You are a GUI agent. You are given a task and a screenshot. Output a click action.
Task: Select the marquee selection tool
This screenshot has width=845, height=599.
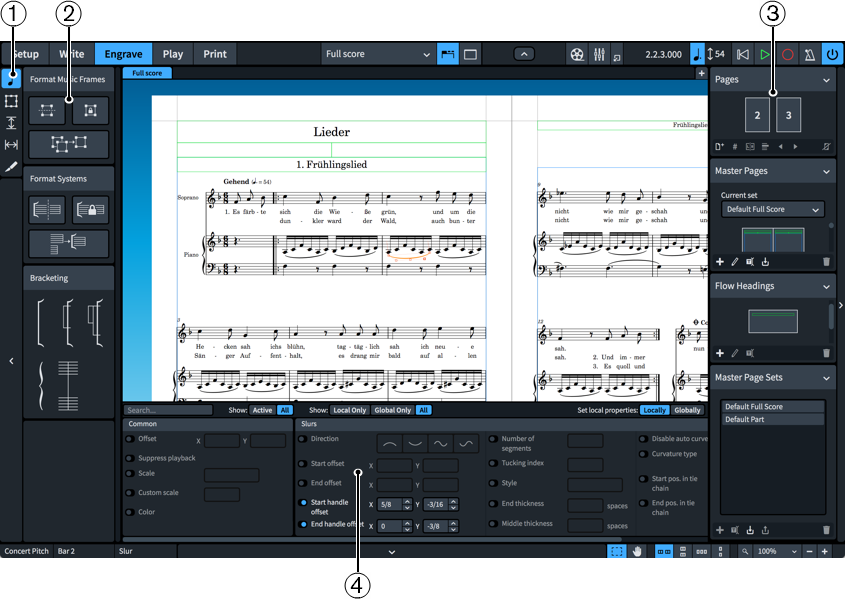click(617, 551)
